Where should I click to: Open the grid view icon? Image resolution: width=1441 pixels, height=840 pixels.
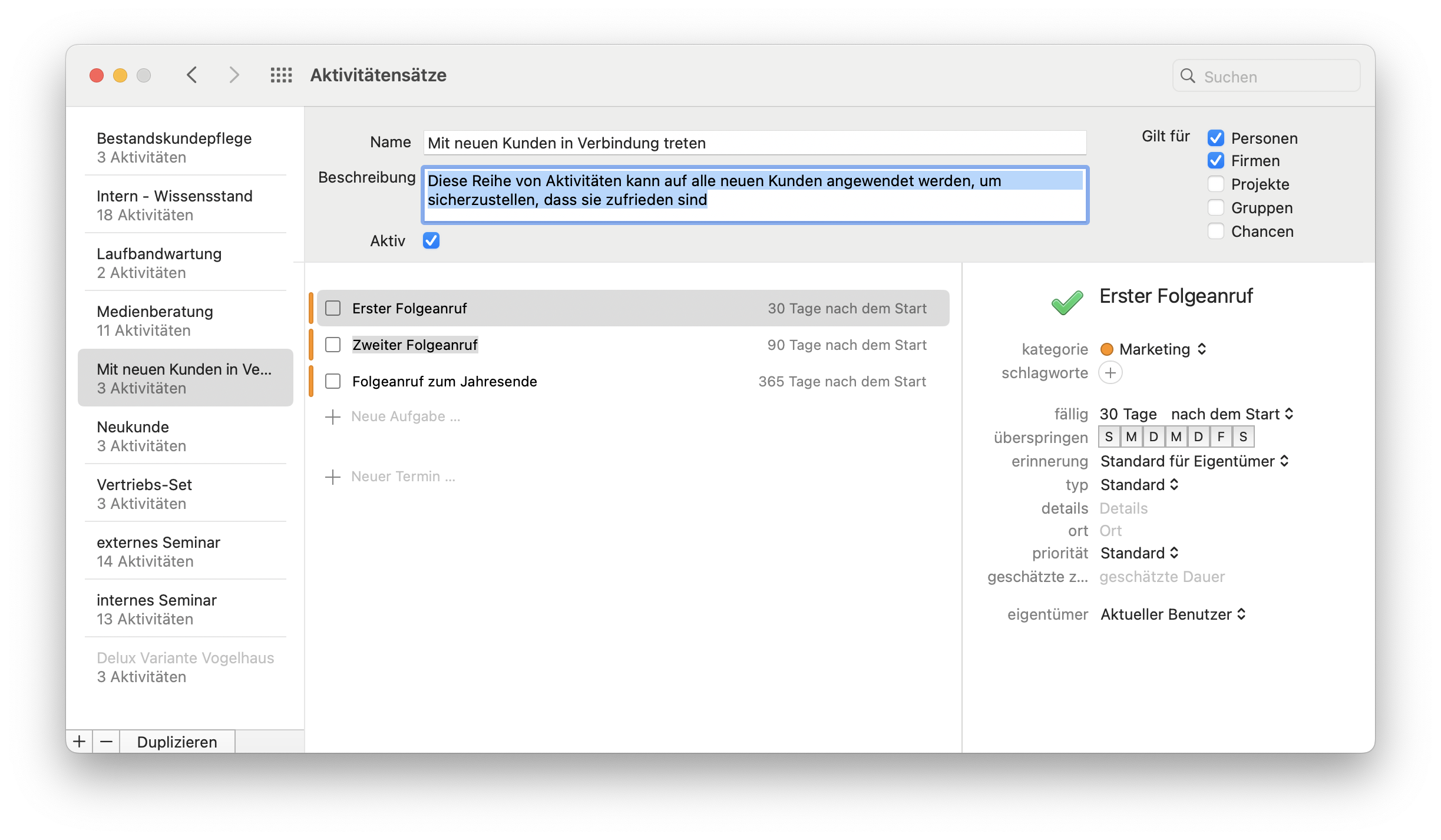click(x=281, y=75)
